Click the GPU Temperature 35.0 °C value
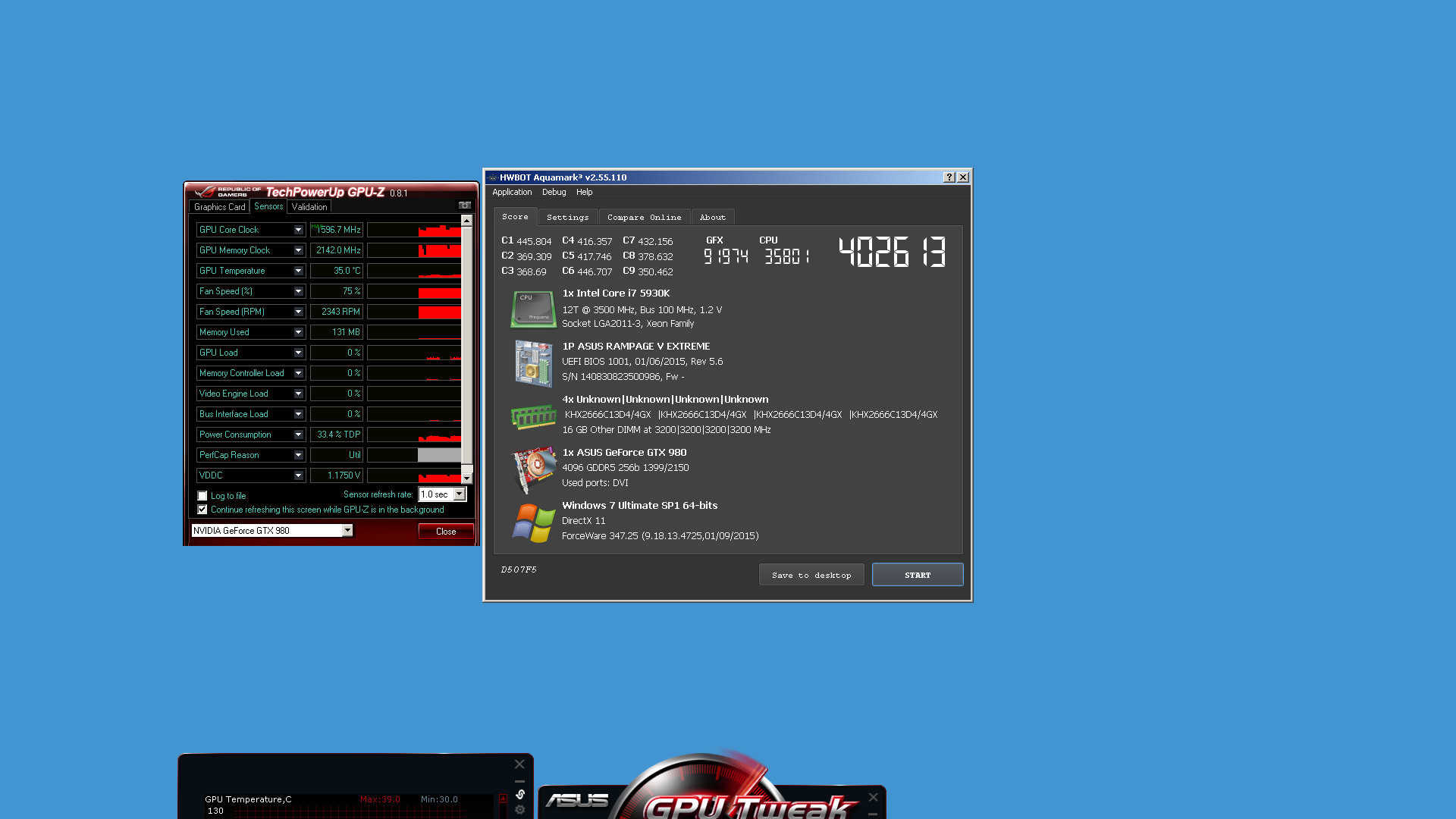 [x=337, y=271]
